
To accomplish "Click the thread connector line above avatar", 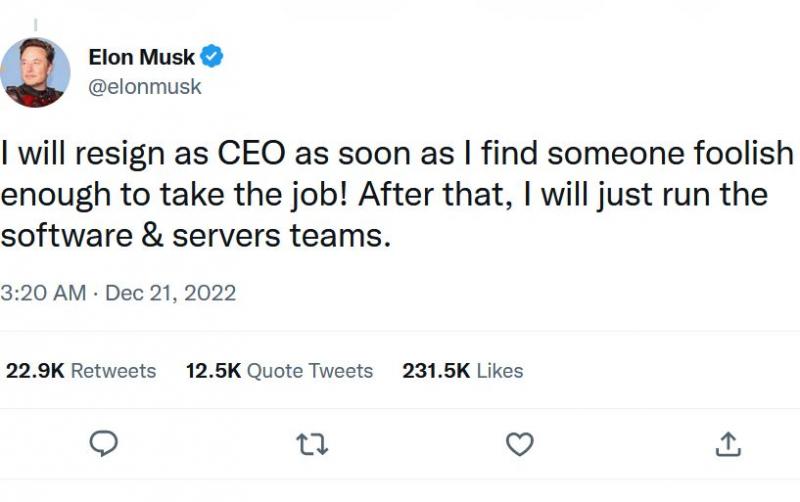I will 36,24.
